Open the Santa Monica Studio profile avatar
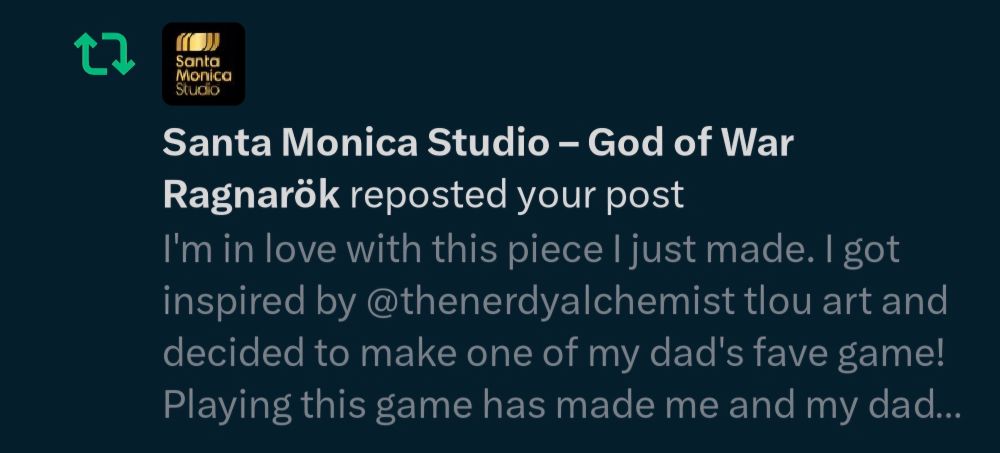Image resolution: width=1000 pixels, height=453 pixels. (x=203, y=64)
